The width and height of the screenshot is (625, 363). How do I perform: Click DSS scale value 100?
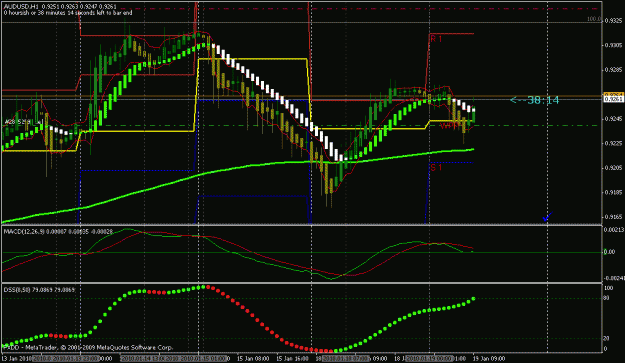[x=609, y=288]
